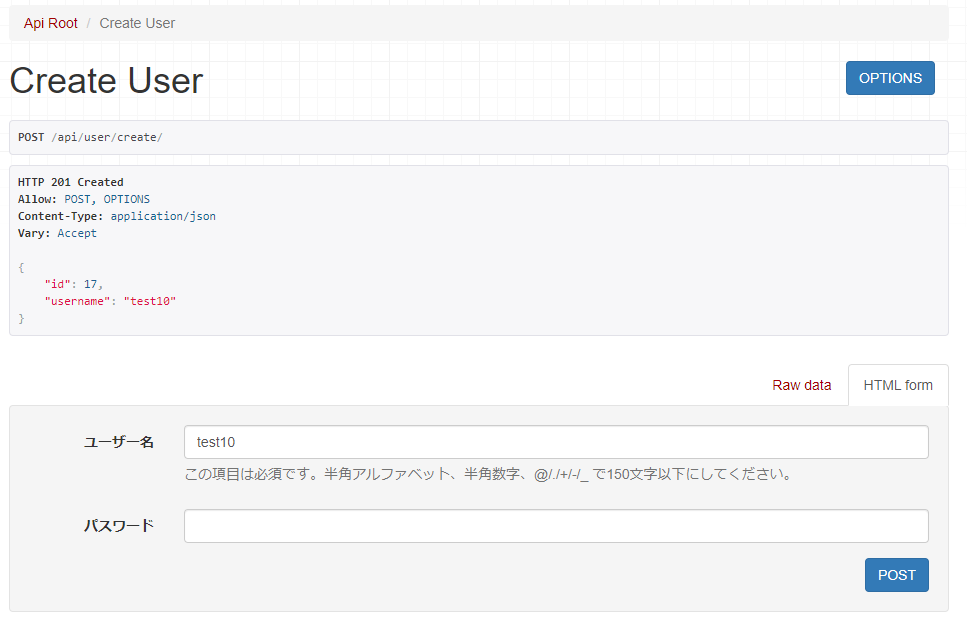This screenshot has height=639, width=967.
Task: Click the Allow: POST, OPTIONS header line
Action: tap(84, 199)
